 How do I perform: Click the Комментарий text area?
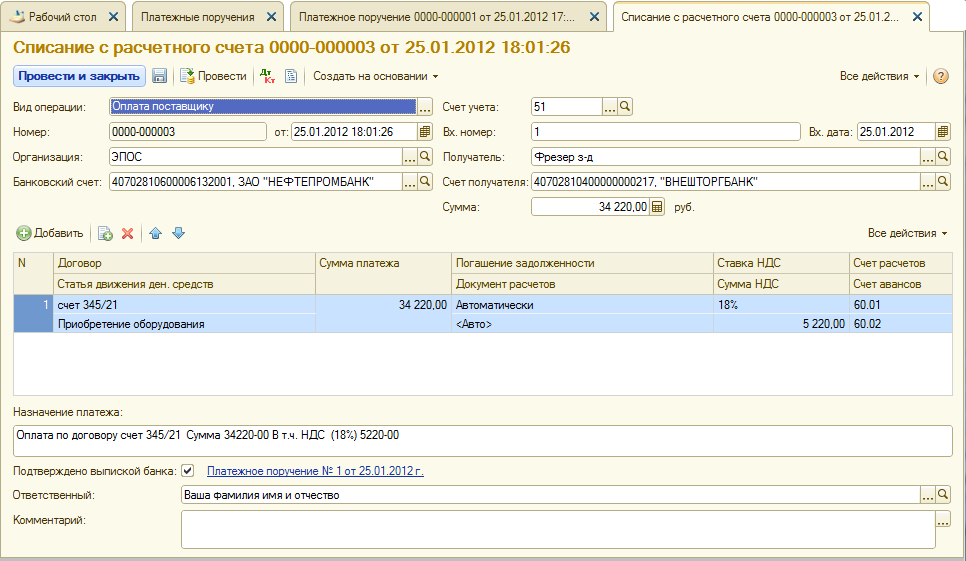pos(558,530)
